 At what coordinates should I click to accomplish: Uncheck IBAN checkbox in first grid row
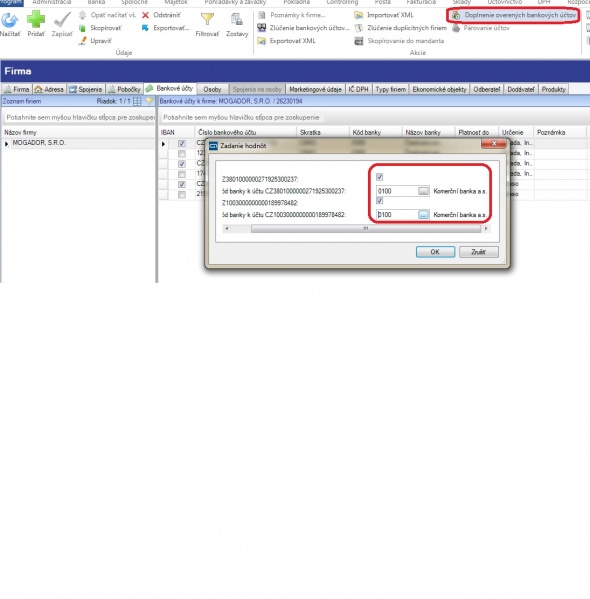click(182, 144)
